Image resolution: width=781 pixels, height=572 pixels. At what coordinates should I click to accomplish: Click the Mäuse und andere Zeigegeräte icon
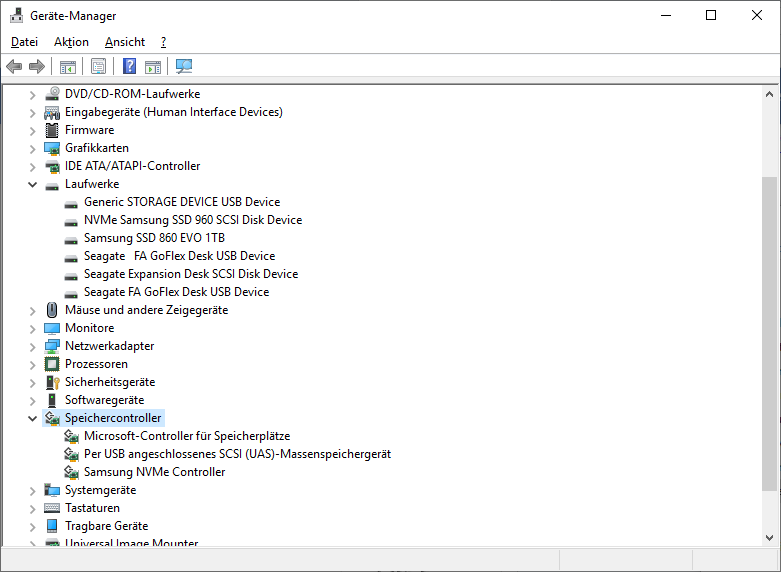click(x=52, y=310)
